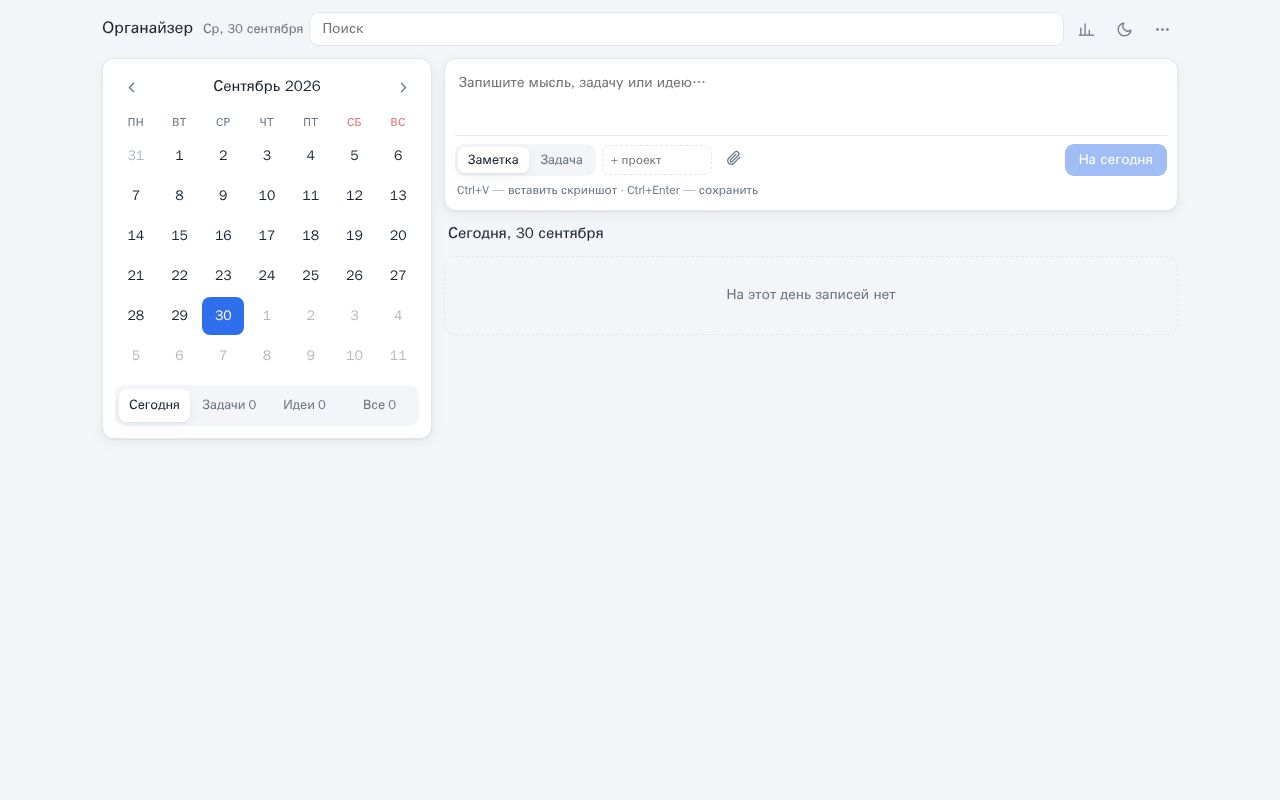Select highlighted day 30 in calendar

223,316
